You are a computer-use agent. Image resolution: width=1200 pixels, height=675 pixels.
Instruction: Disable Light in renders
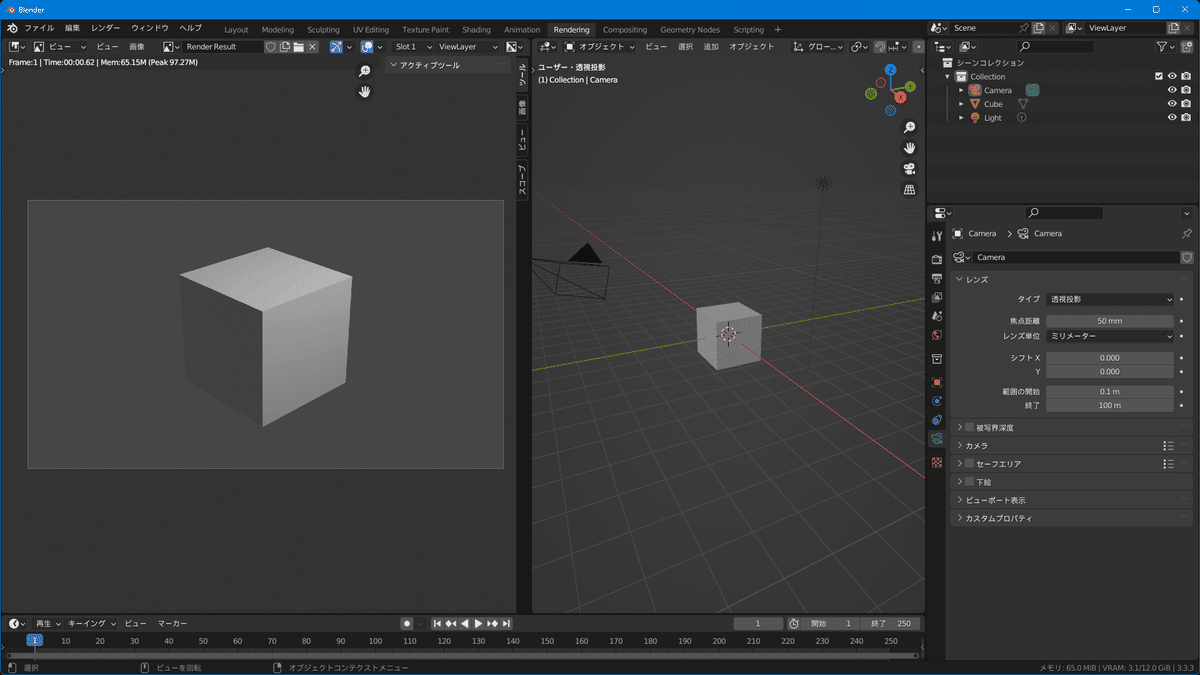click(1186, 118)
